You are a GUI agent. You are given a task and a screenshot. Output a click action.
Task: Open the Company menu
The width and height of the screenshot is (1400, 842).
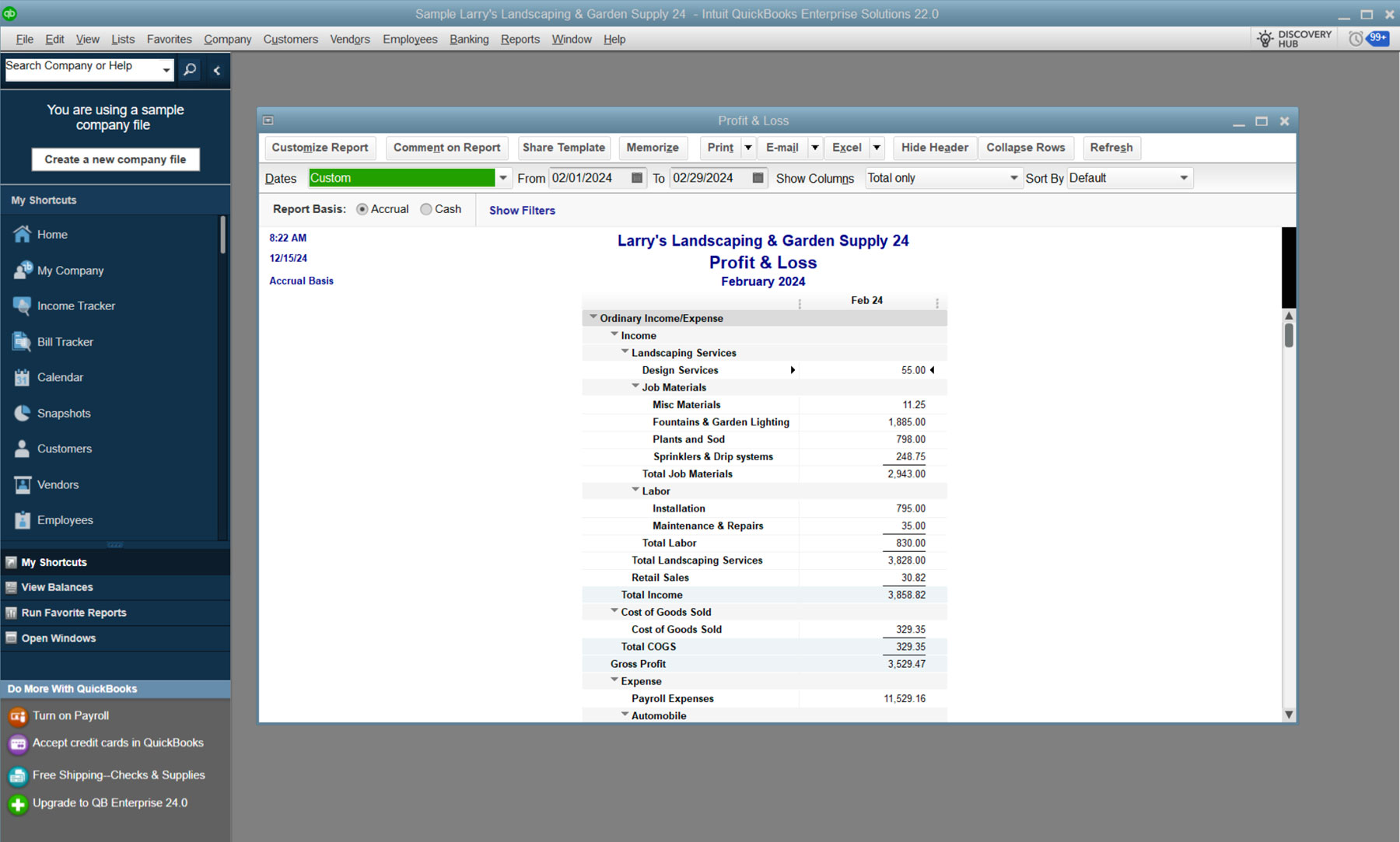pos(227,39)
